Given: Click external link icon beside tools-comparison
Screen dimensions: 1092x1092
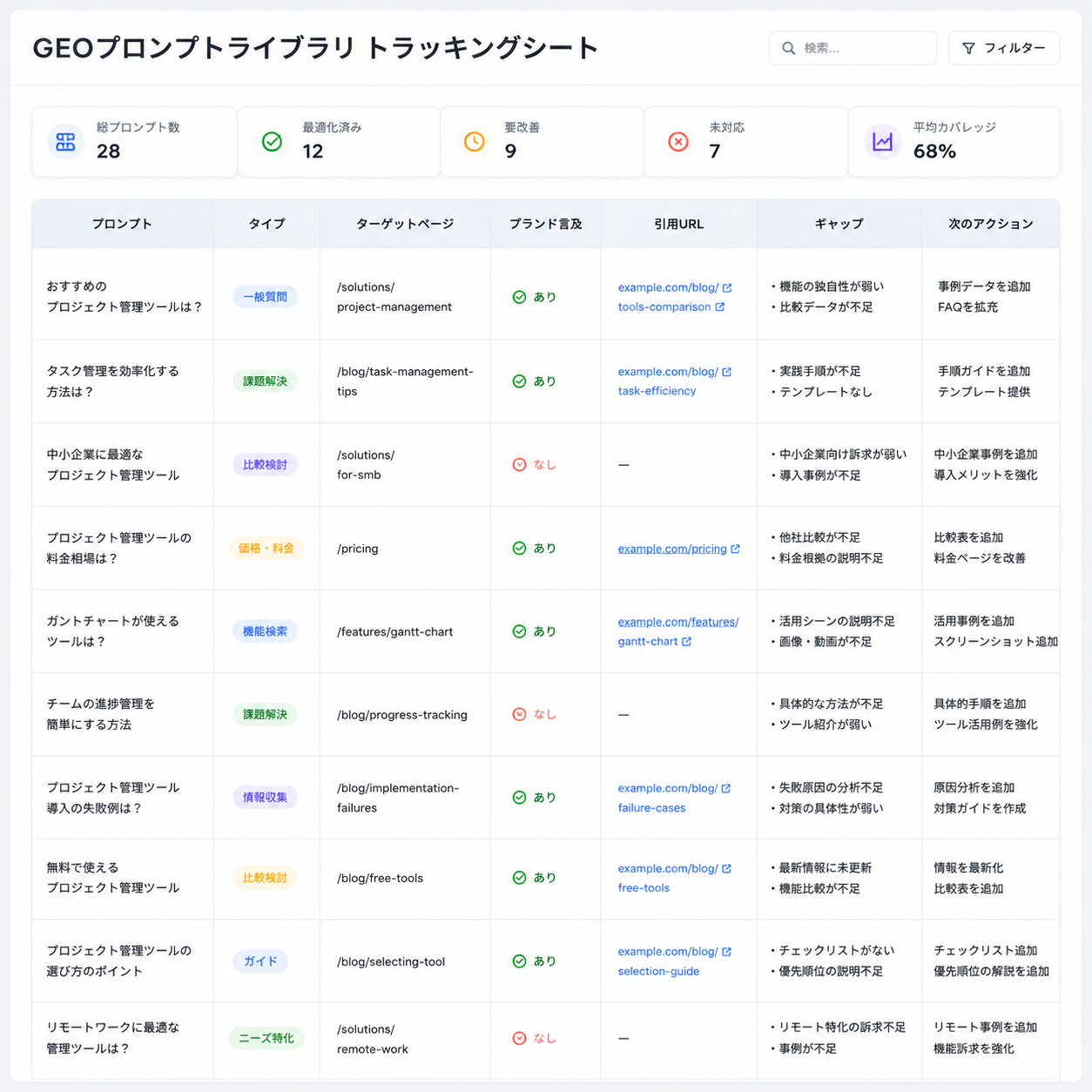Looking at the screenshot, I should [719, 307].
